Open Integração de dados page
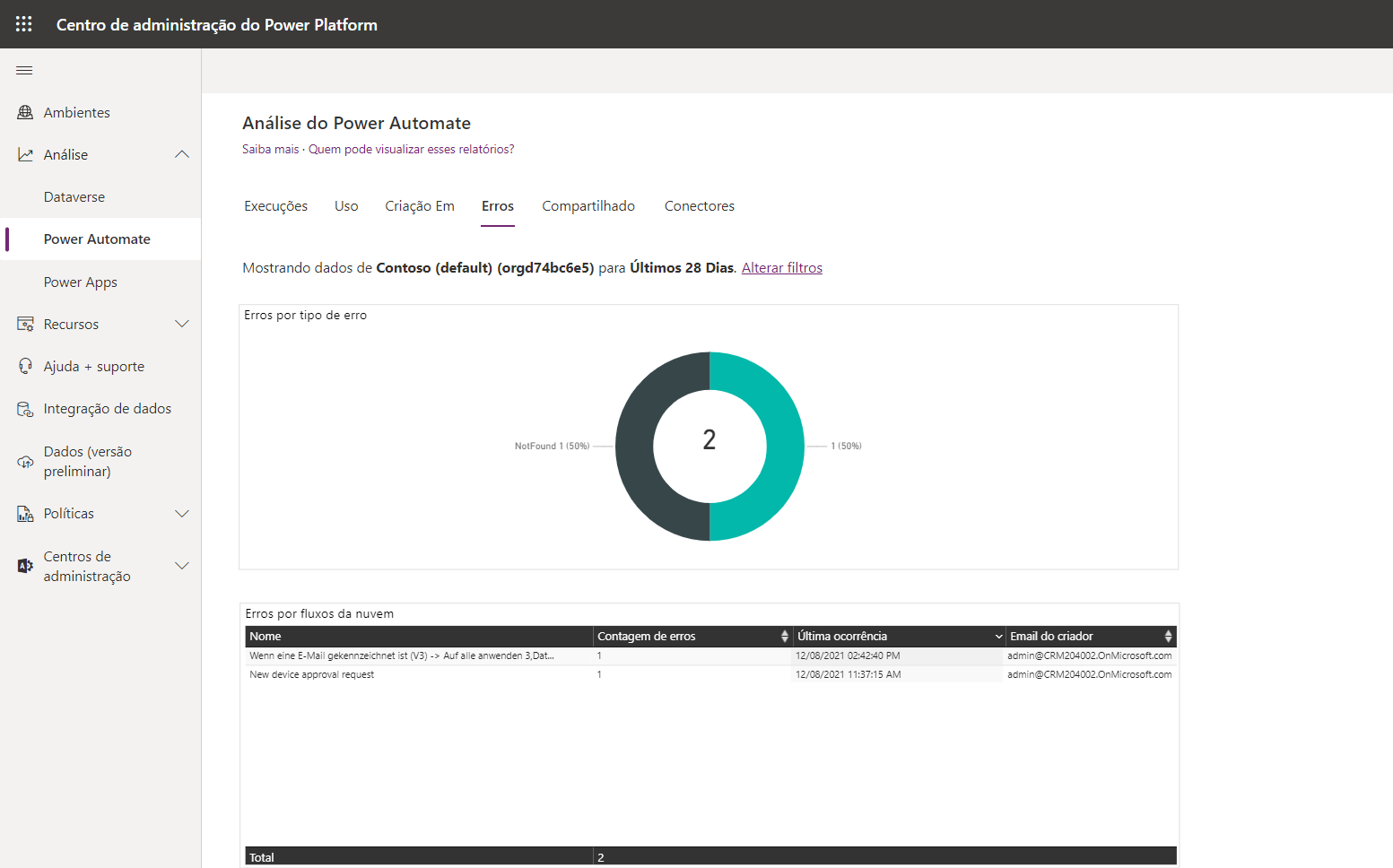The width and height of the screenshot is (1393, 868). tap(100, 409)
